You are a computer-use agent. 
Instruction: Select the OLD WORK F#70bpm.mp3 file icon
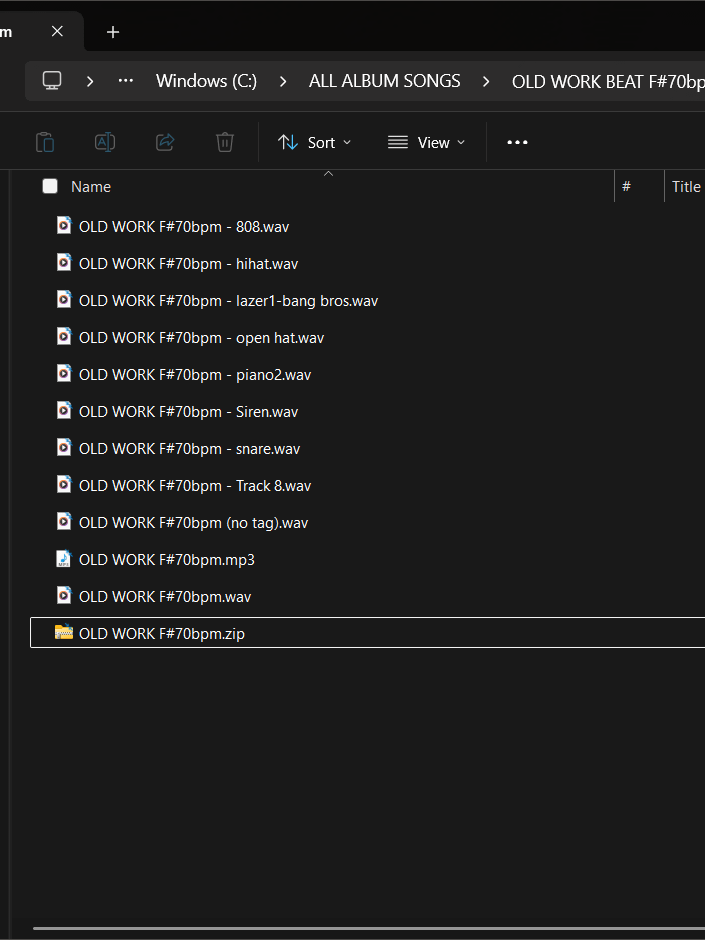pos(64,559)
